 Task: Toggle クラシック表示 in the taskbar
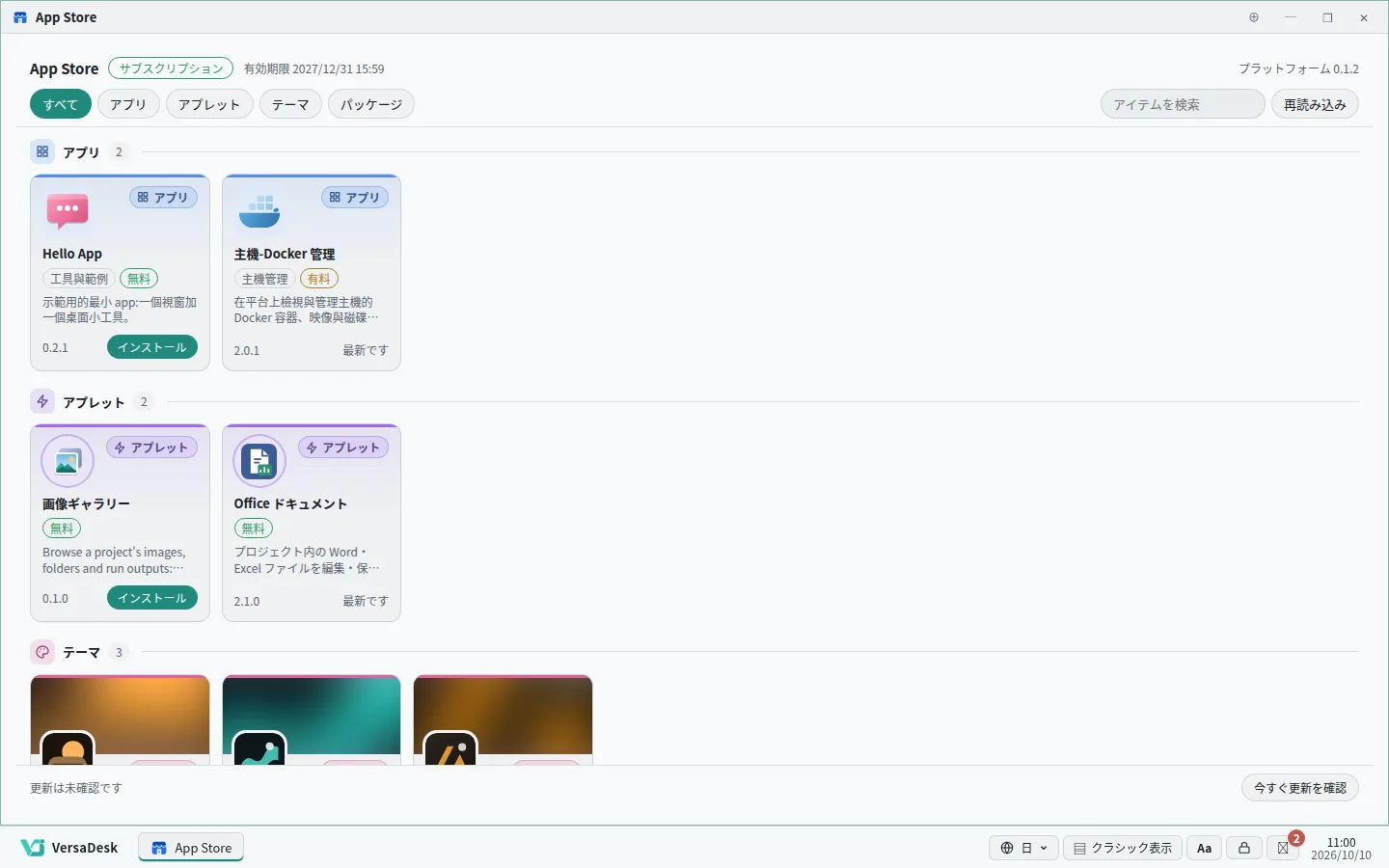1123,848
